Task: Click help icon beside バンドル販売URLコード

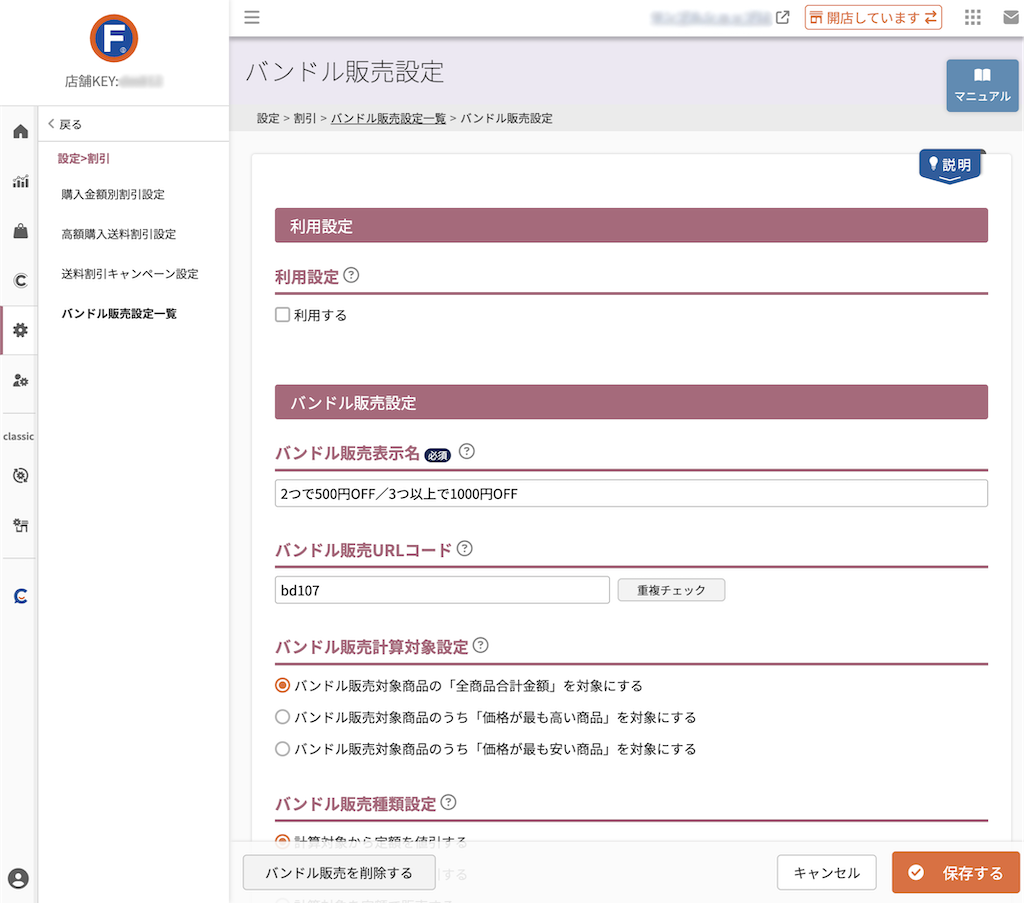Action: tap(464, 548)
